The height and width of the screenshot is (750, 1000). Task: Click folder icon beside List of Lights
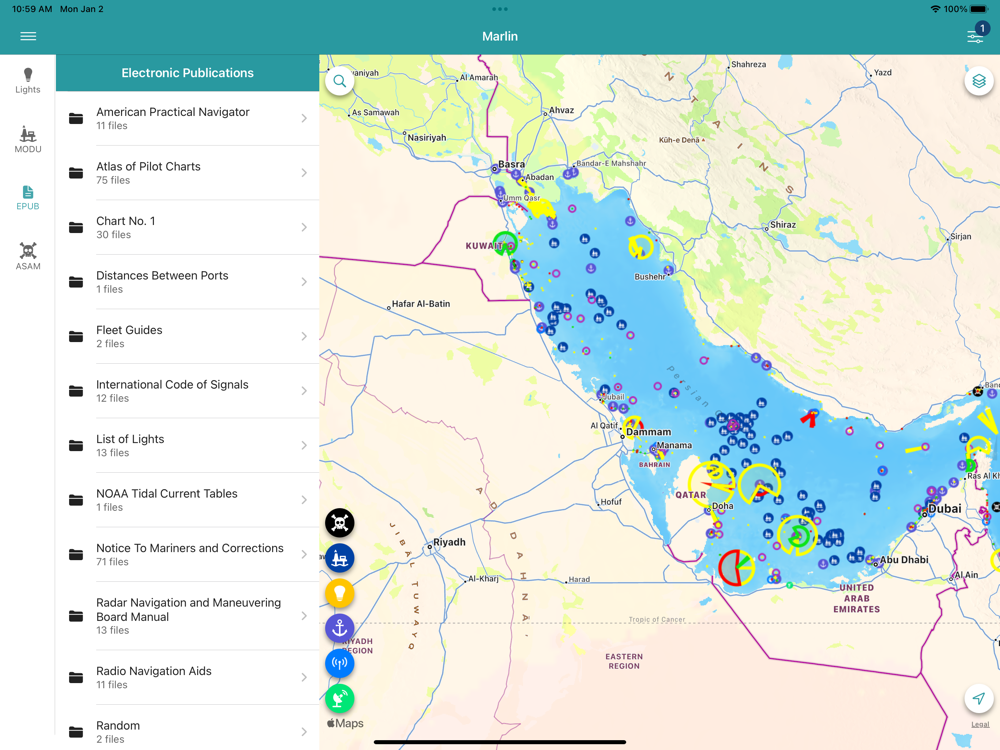(x=76, y=445)
